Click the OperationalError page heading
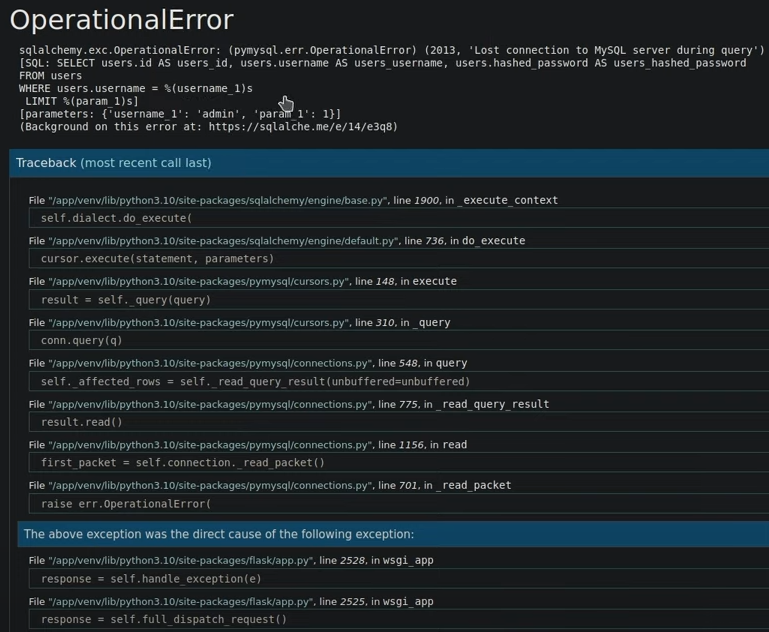Image resolution: width=769 pixels, height=632 pixels. (121, 20)
